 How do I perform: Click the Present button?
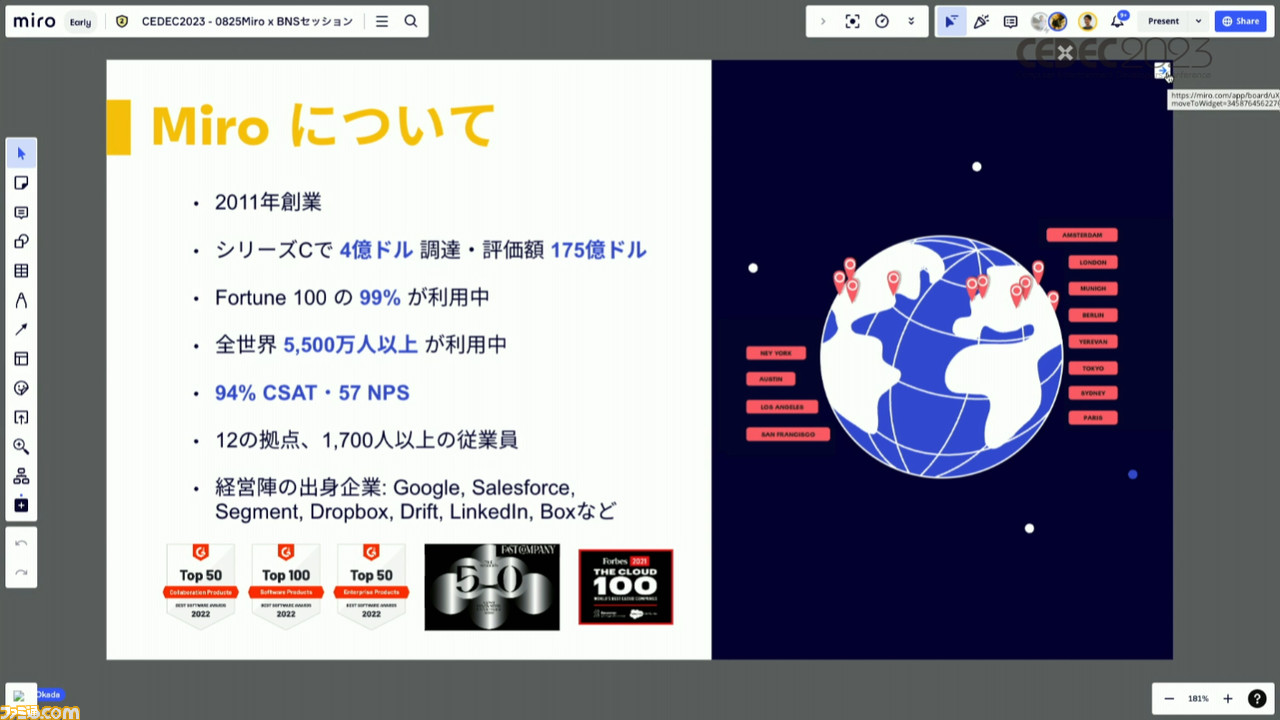click(x=1163, y=21)
